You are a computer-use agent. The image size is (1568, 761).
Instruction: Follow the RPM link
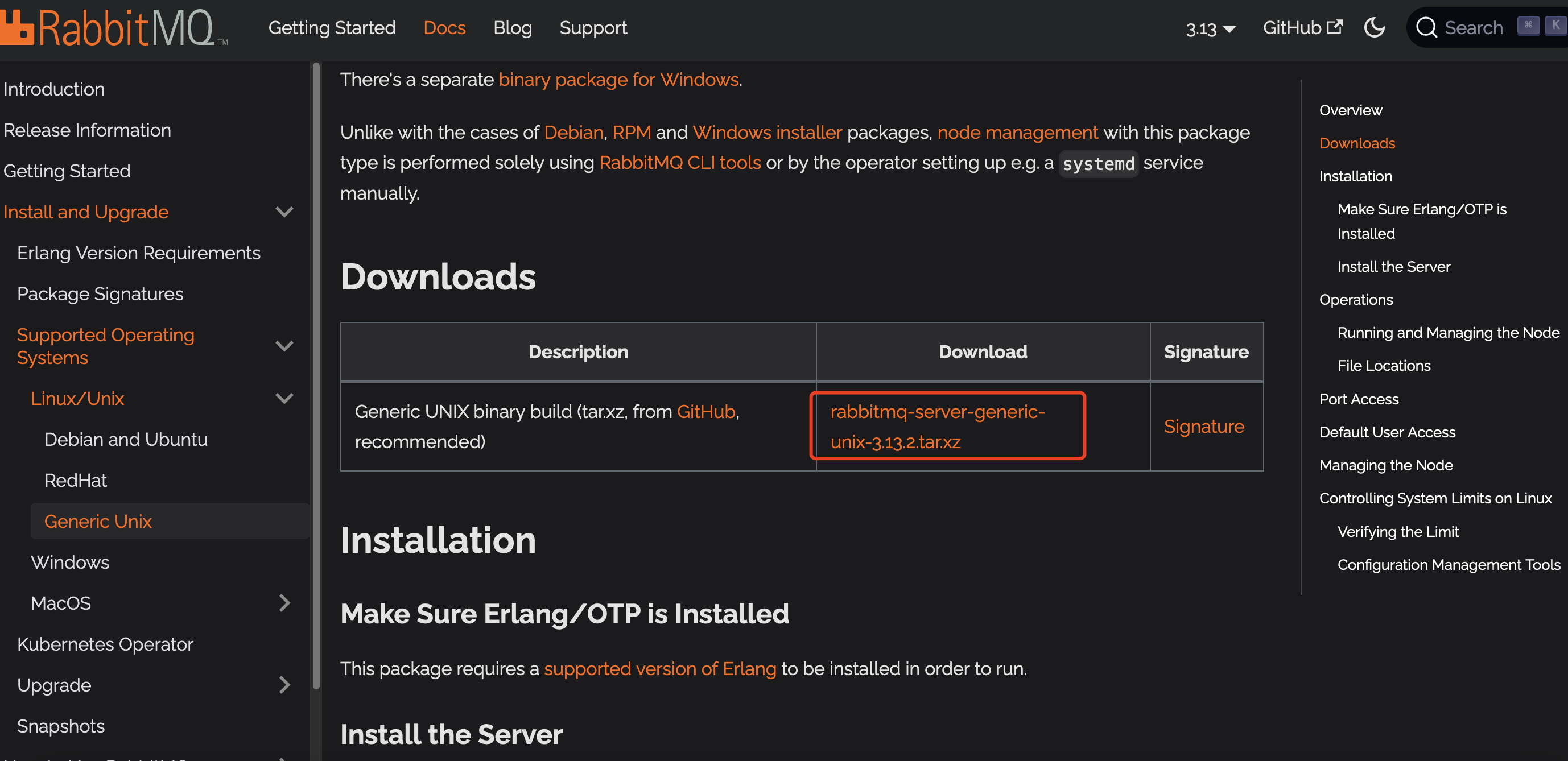click(x=631, y=133)
